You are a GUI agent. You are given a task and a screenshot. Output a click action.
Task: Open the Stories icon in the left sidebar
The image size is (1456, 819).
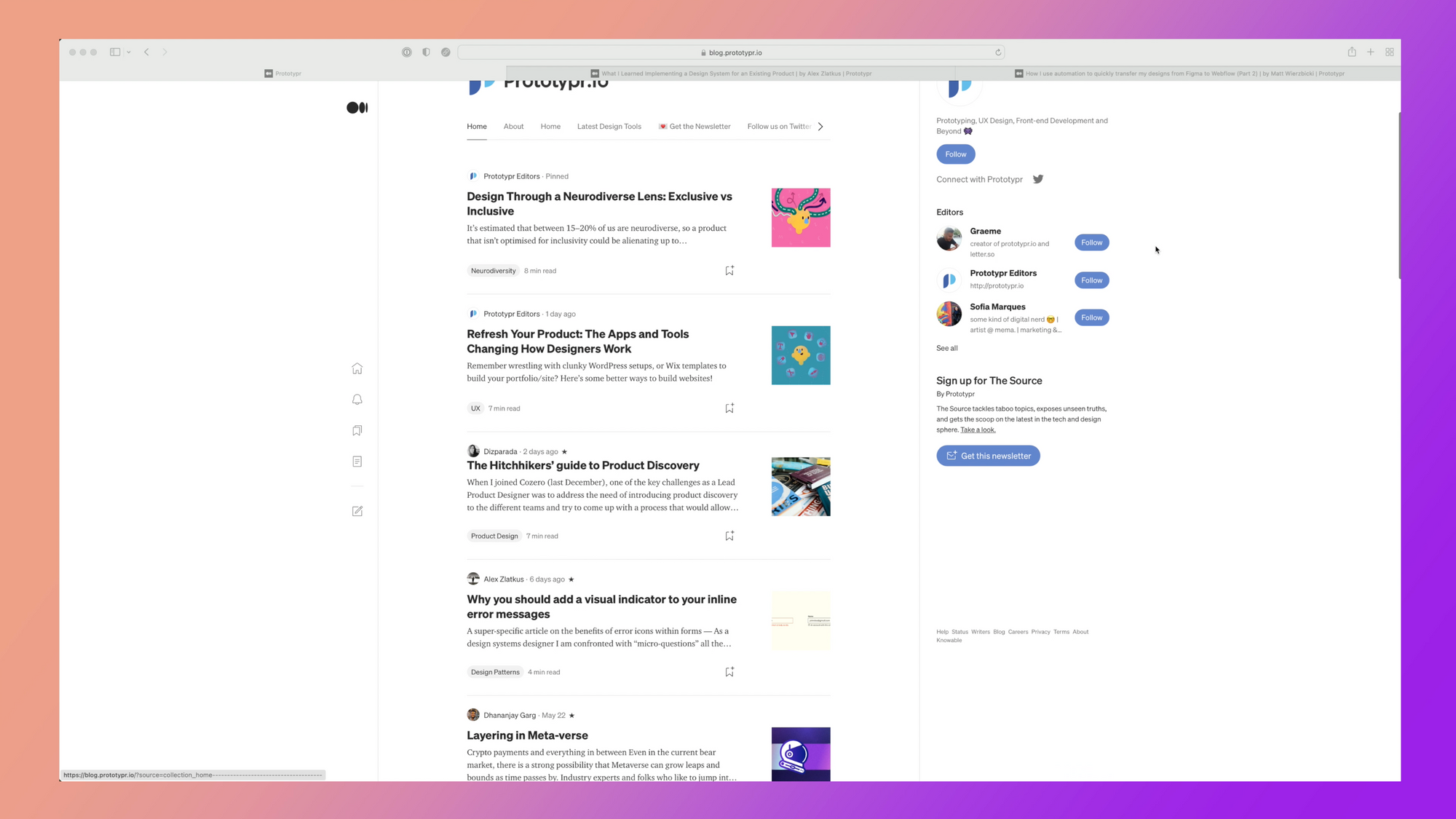coord(357,462)
